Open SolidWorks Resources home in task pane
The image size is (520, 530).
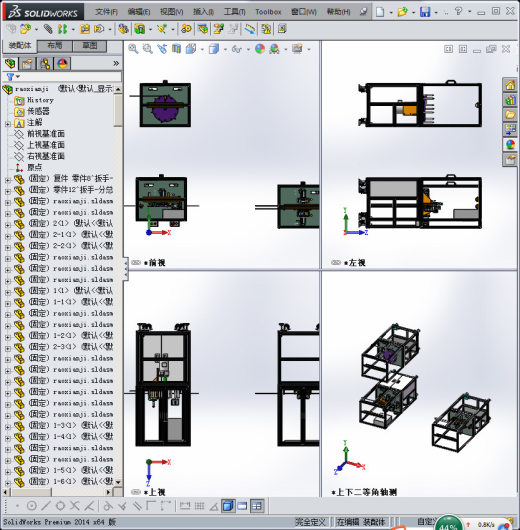tap(510, 85)
